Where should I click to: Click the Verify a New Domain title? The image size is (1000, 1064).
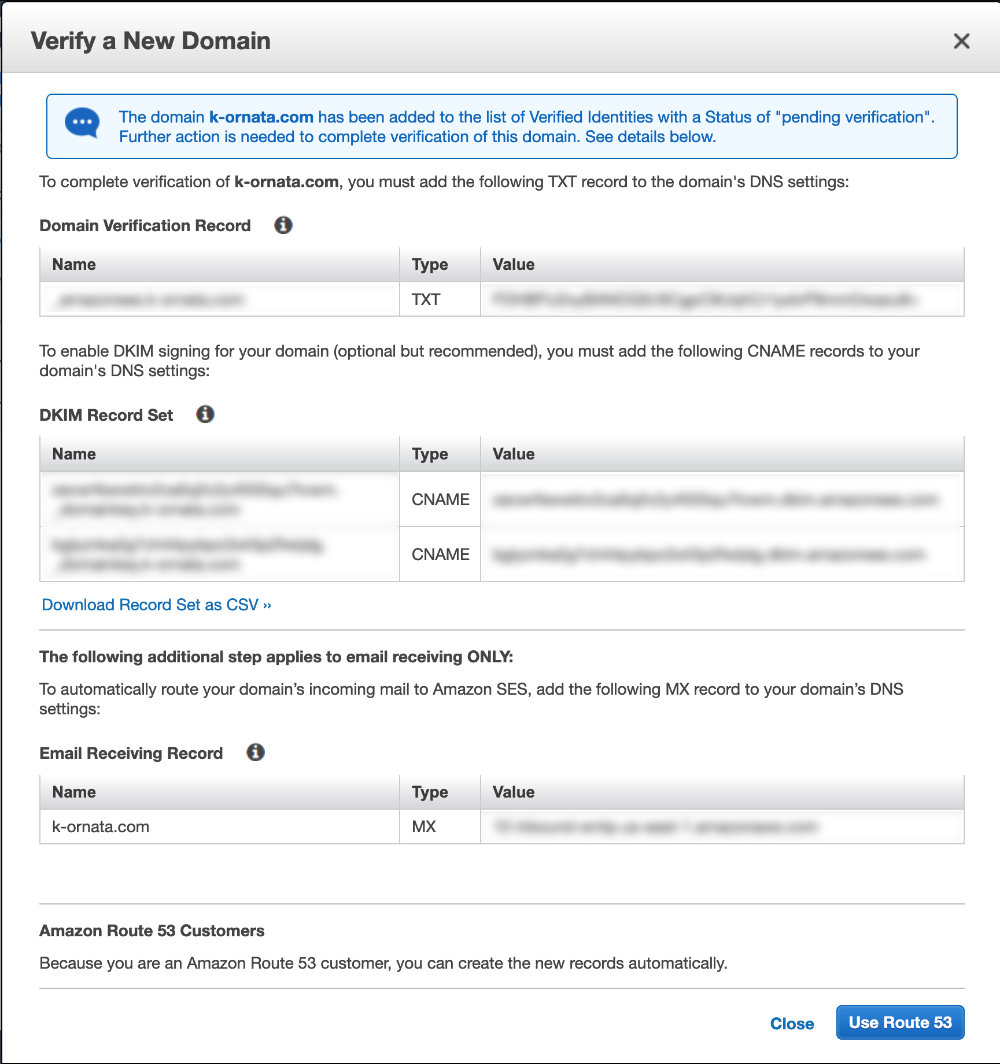coord(151,41)
